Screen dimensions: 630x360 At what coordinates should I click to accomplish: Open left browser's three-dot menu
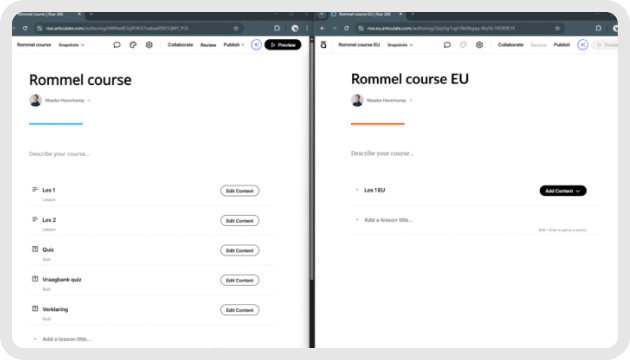307,28
